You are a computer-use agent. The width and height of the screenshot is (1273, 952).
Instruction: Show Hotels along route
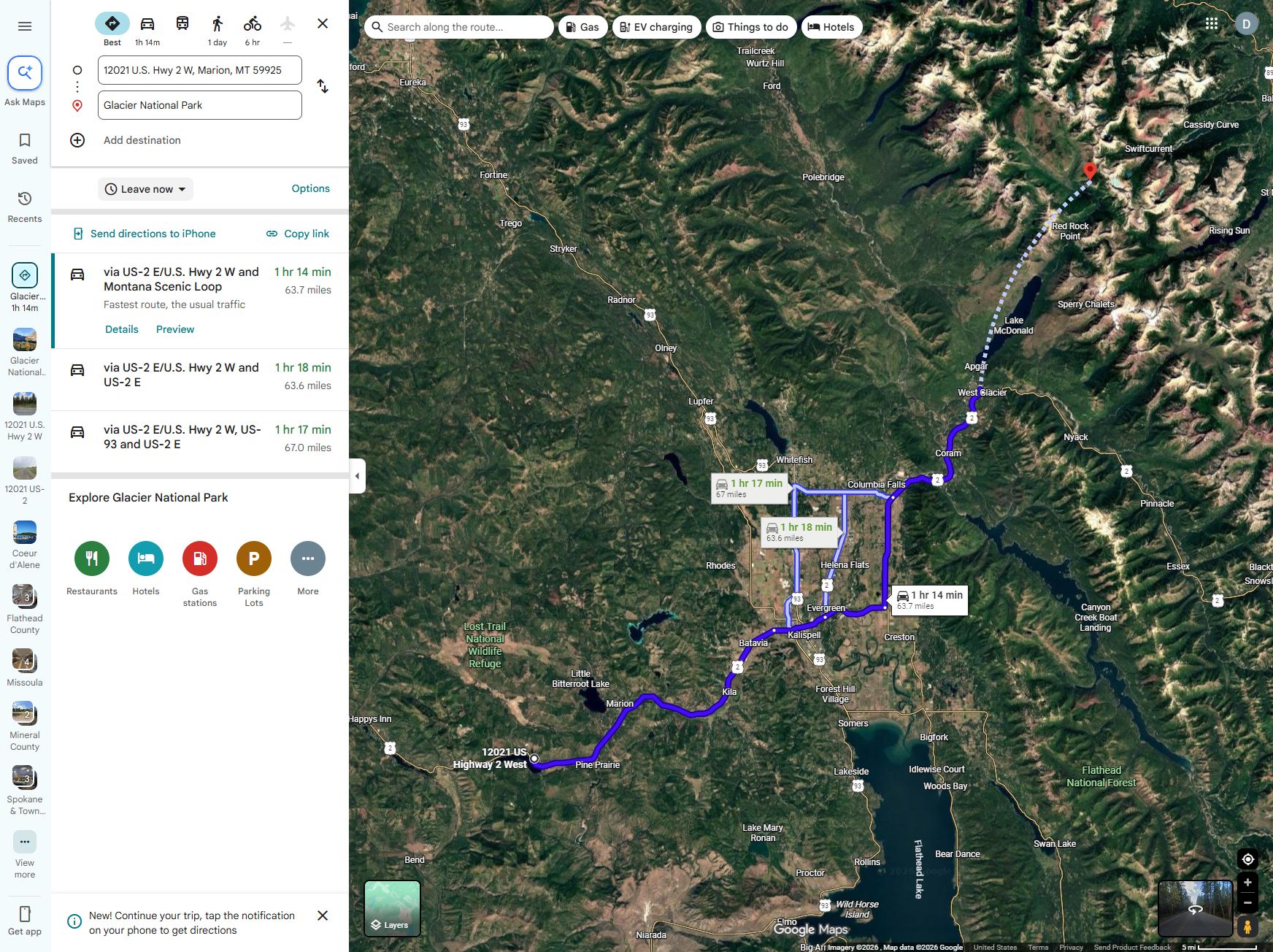pyautogui.click(x=831, y=27)
